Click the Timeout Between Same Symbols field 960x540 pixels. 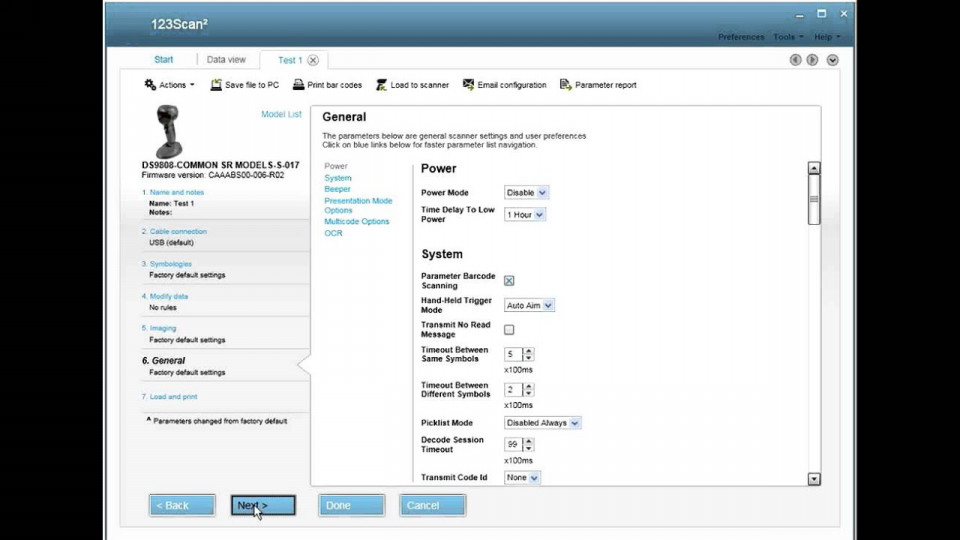coord(513,354)
